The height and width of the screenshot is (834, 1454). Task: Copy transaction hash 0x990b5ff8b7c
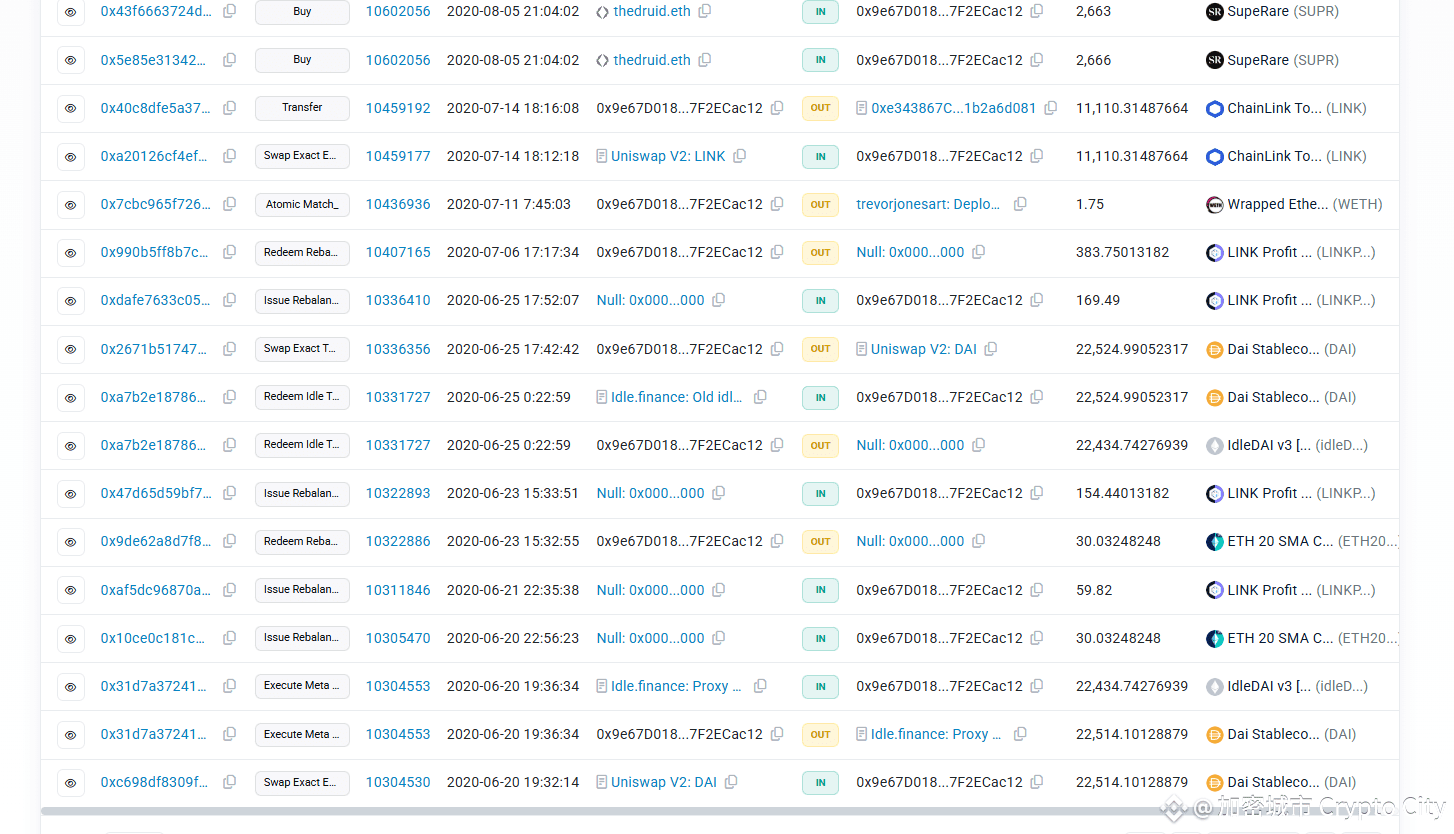pyautogui.click(x=230, y=252)
